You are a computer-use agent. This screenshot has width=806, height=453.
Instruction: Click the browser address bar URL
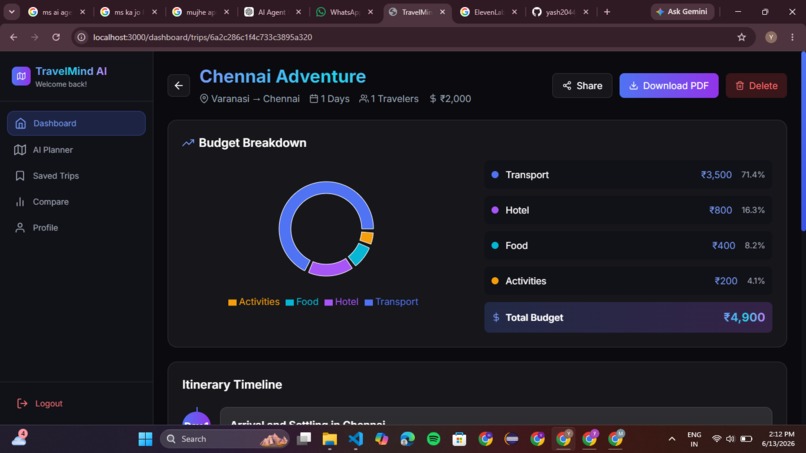point(203,37)
